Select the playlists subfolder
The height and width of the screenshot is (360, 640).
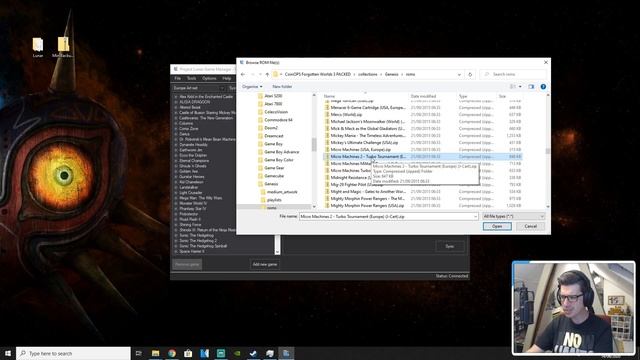tap(274, 200)
